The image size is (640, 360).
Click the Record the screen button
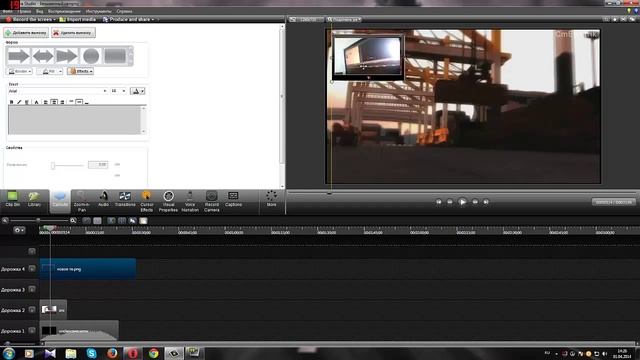[x=31, y=19]
